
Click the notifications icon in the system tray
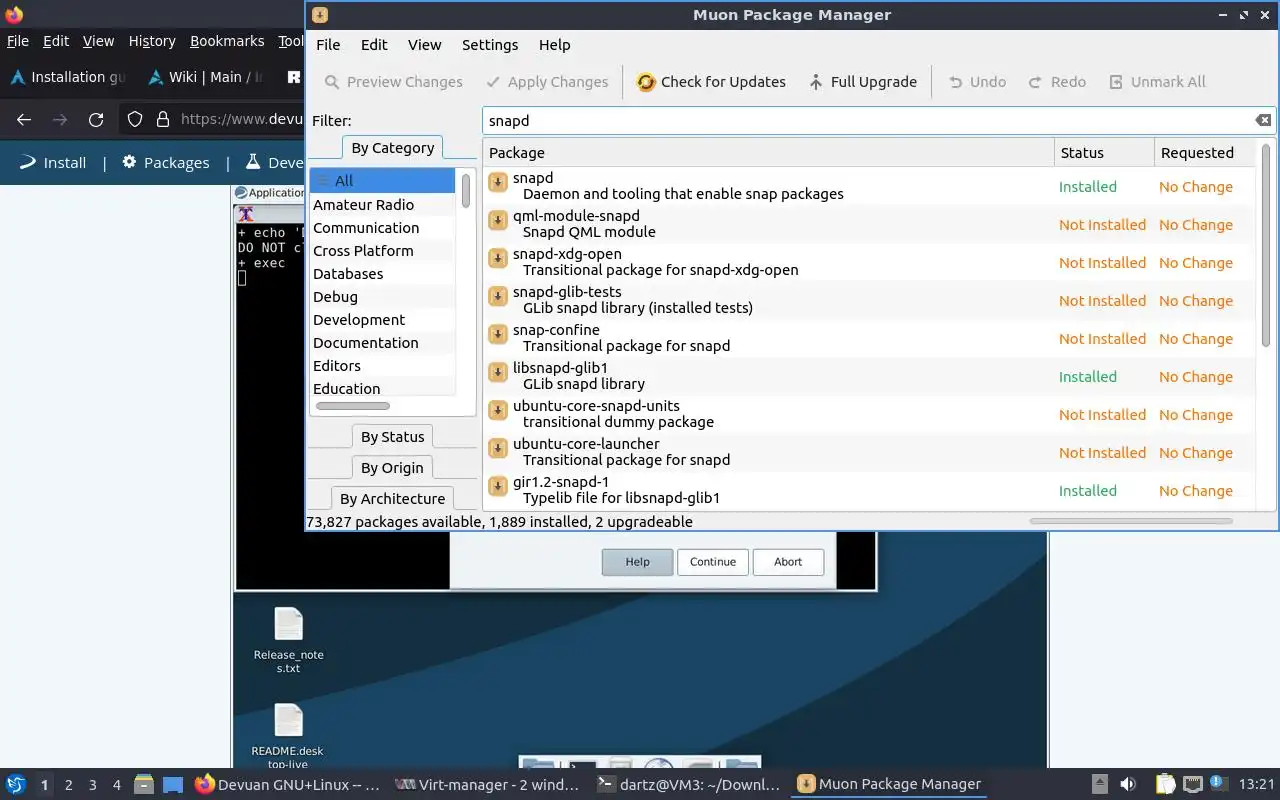click(x=1218, y=783)
